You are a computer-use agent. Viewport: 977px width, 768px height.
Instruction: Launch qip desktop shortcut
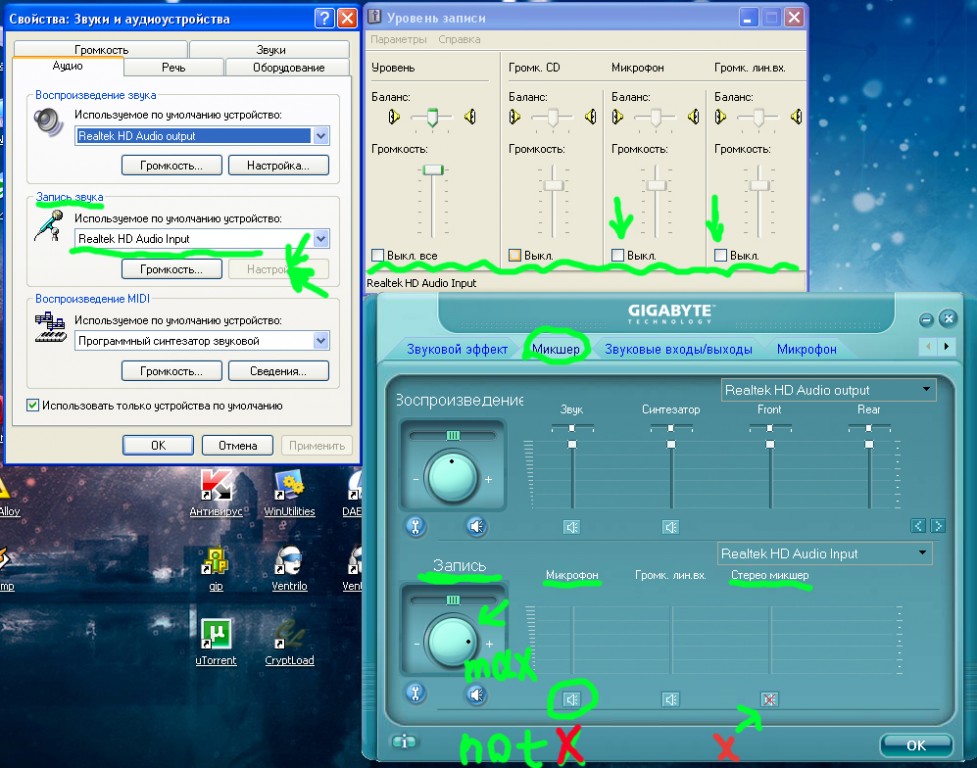[x=216, y=568]
